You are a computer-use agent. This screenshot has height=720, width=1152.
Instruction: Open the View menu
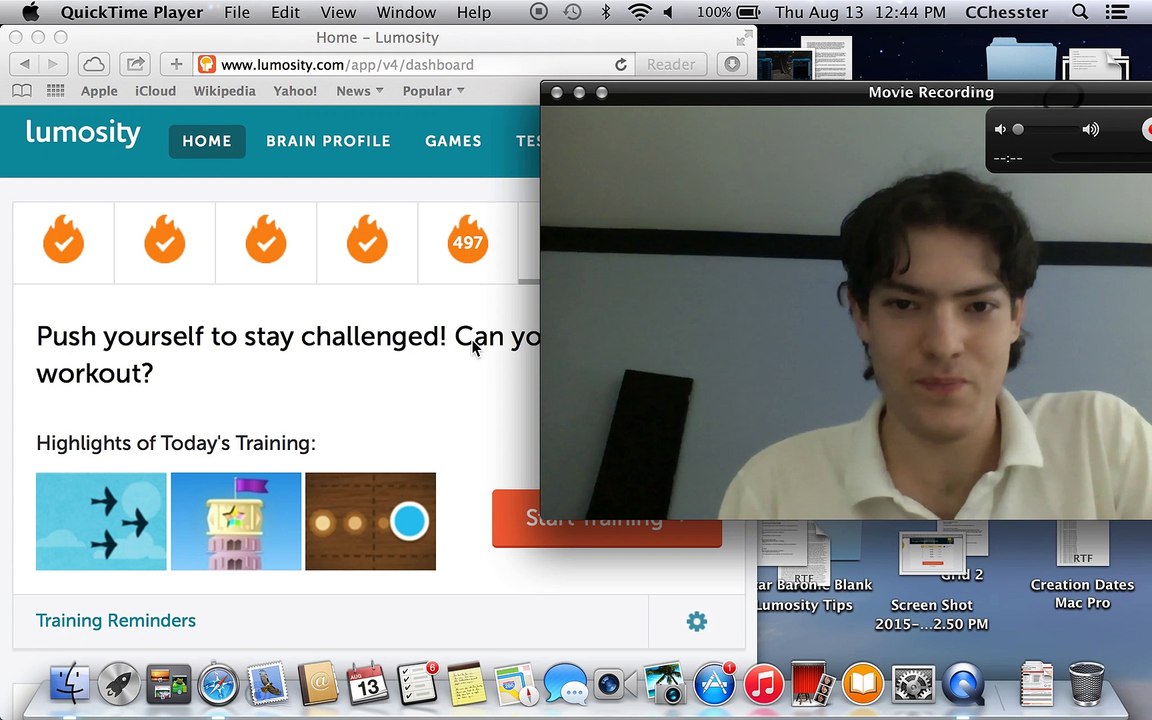[x=338, y=12]
